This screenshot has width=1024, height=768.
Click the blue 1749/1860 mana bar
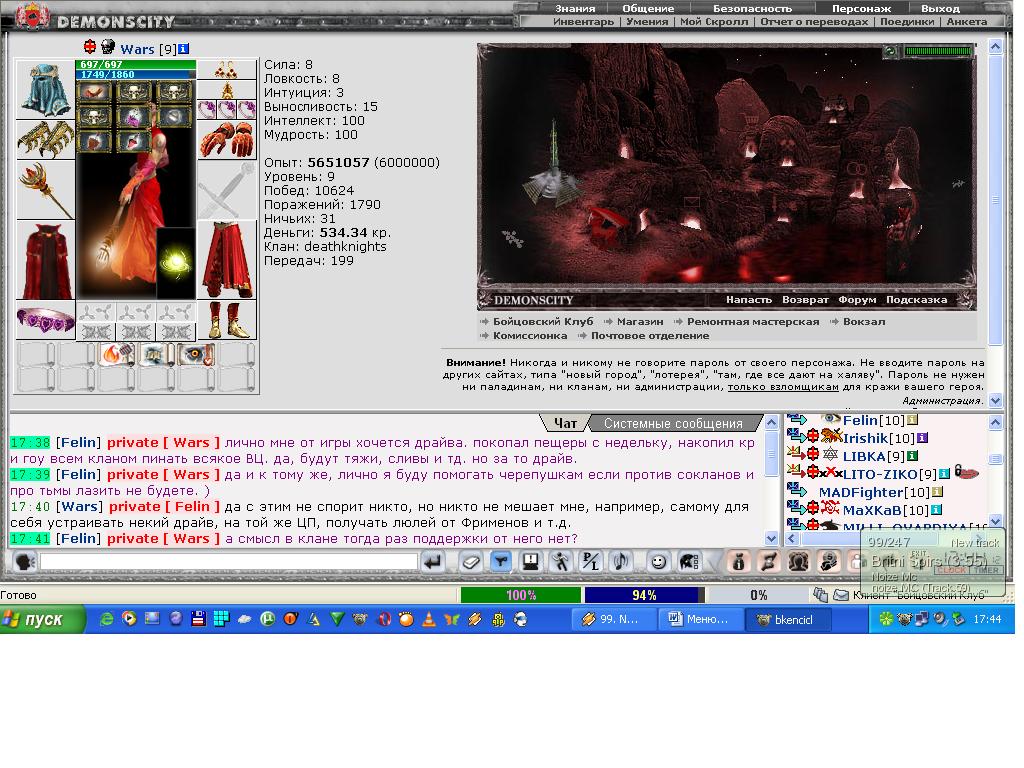(136, 74)
